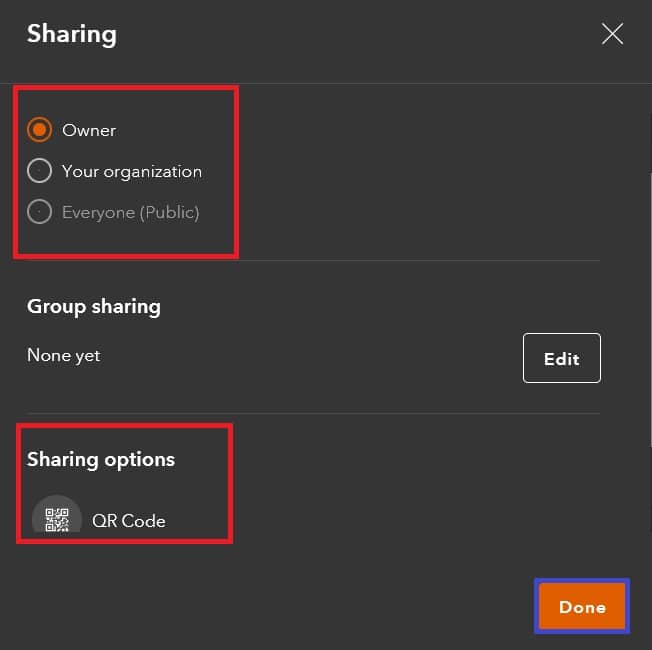Click the Your organization label text
This screenshot has width=652, height=650.
132,172
